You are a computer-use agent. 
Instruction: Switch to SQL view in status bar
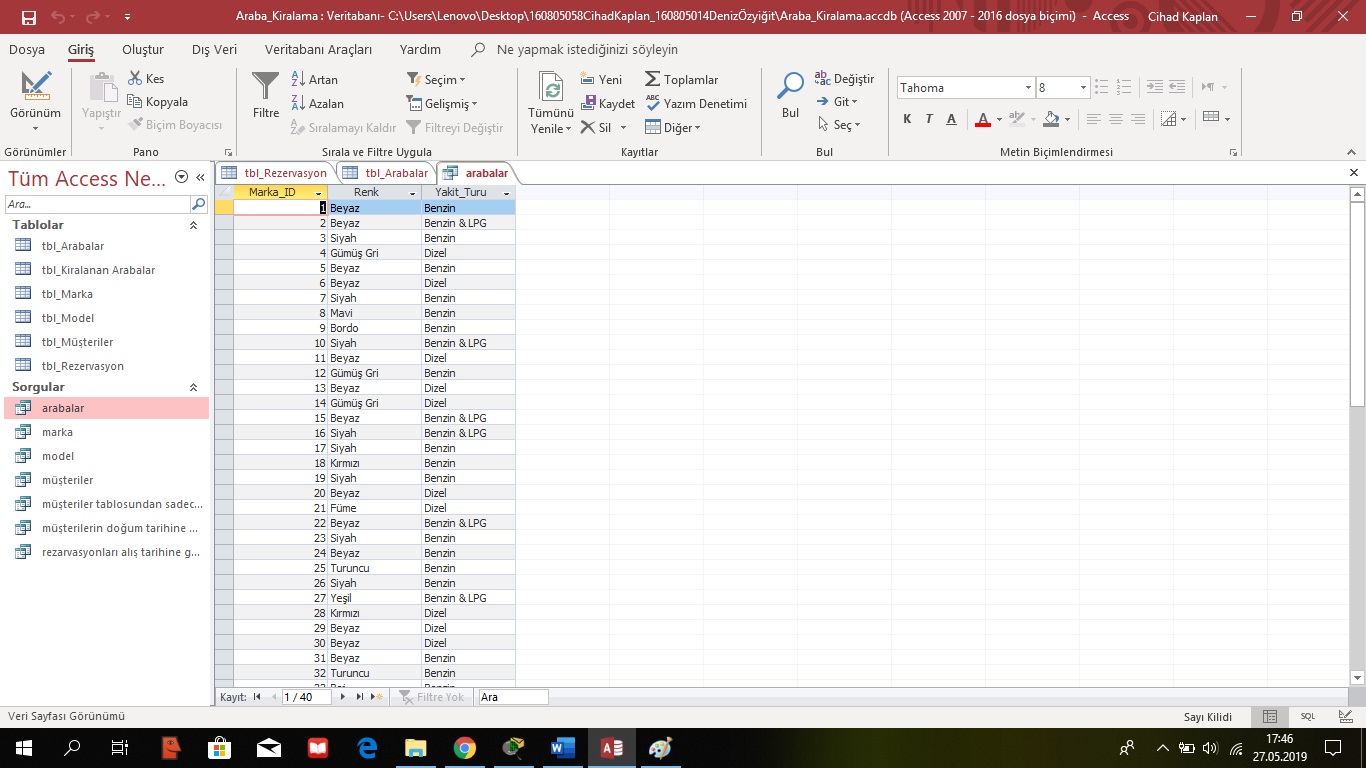(x=1307, y=717)
